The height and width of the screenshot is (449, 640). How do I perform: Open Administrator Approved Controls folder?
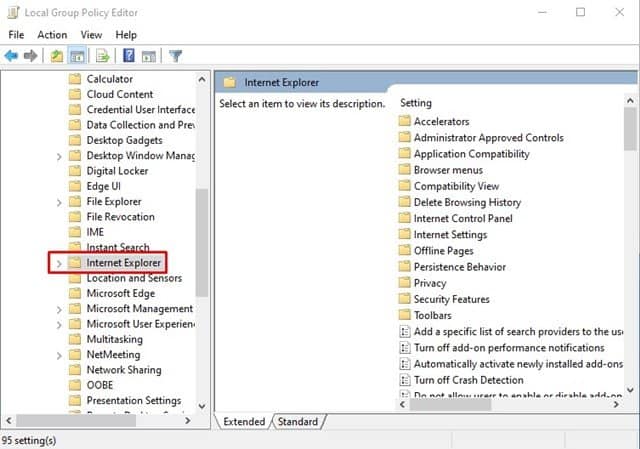(x=489, y=137)
